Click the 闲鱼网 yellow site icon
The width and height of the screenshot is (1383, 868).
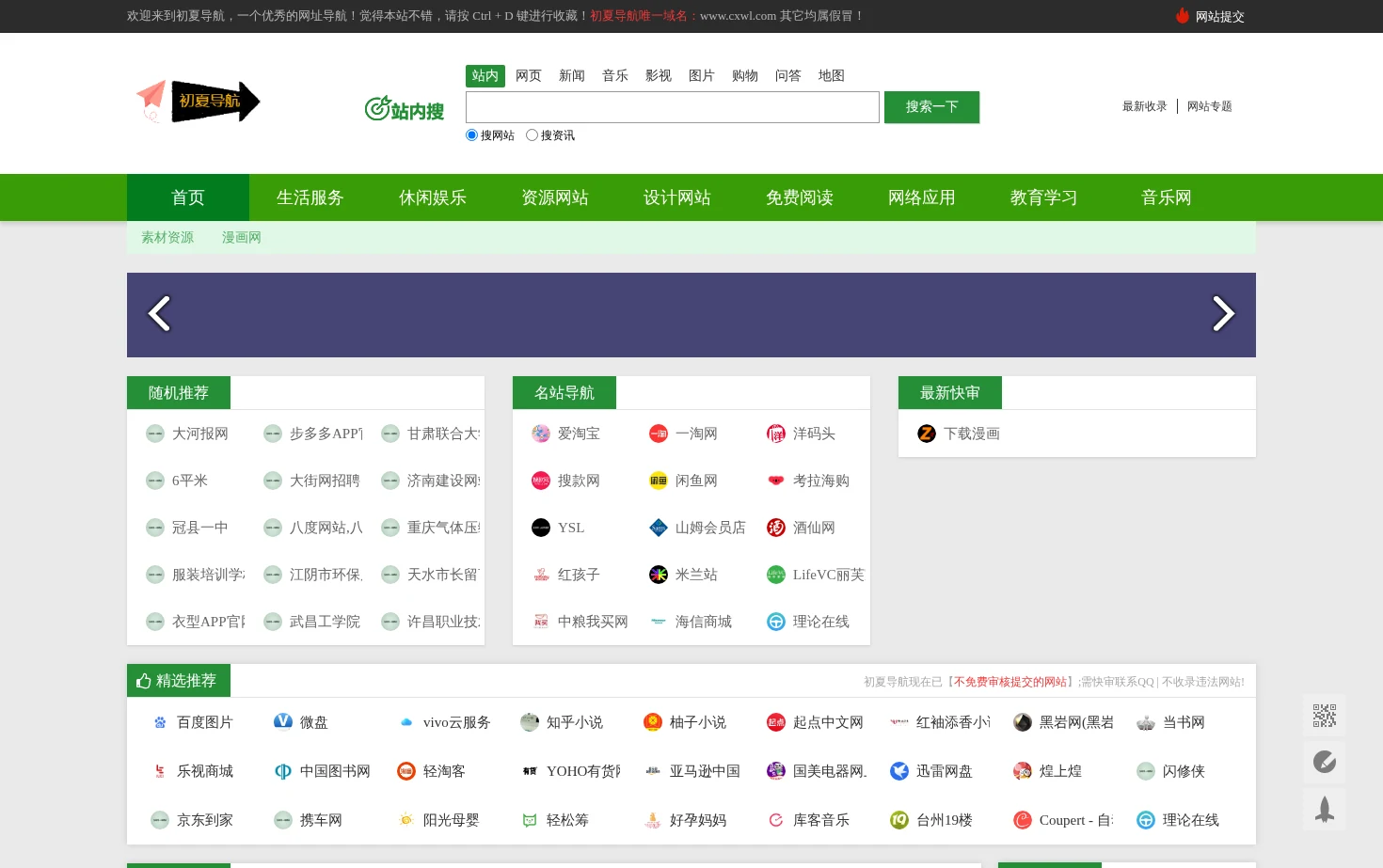659,481
